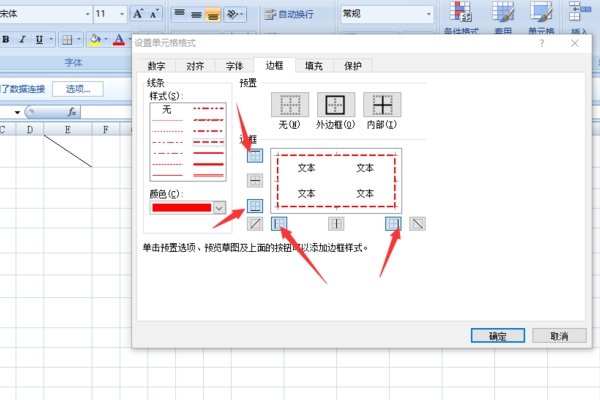Expand the underline style dropdown arrow
This screenshot has height=400, width=600.
[x=51, y=39]
